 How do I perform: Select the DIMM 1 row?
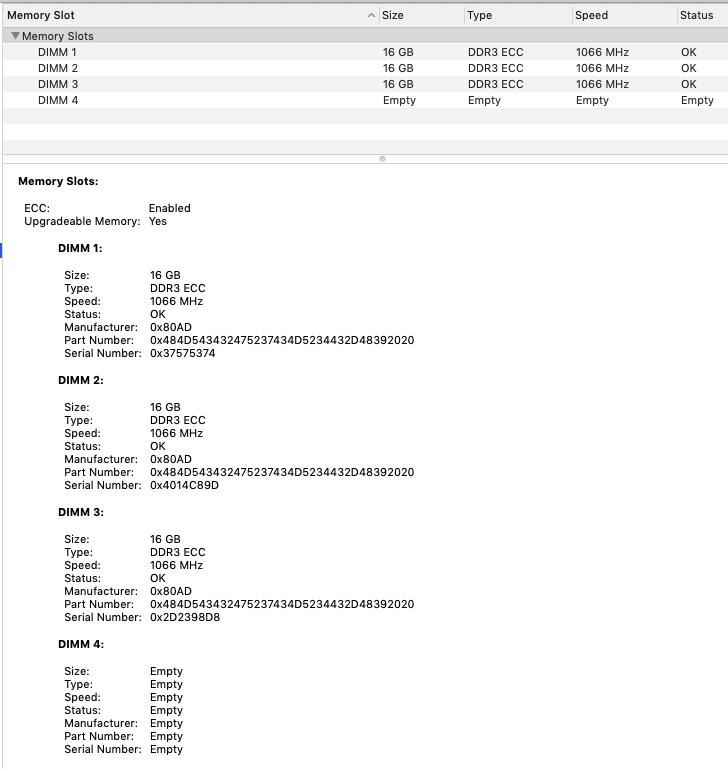365,52
